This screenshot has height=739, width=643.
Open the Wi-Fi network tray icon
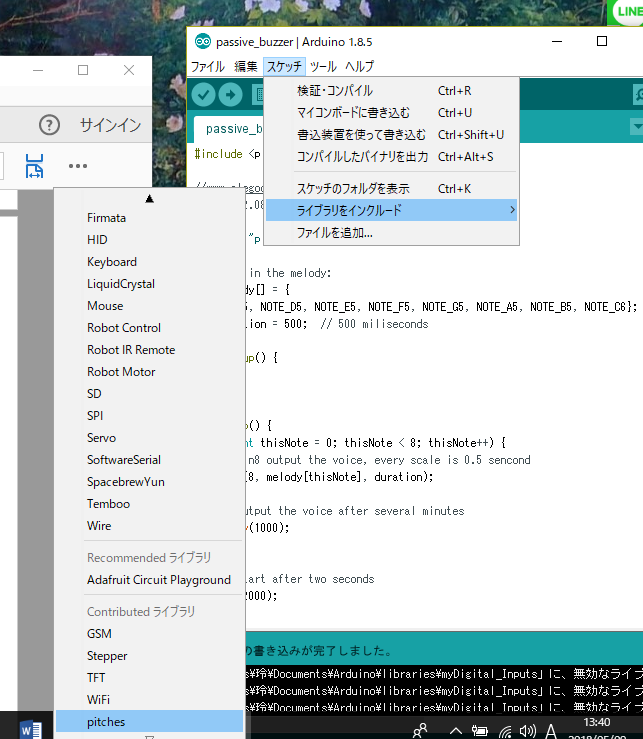pyautogui.click(x=505, y=731)
